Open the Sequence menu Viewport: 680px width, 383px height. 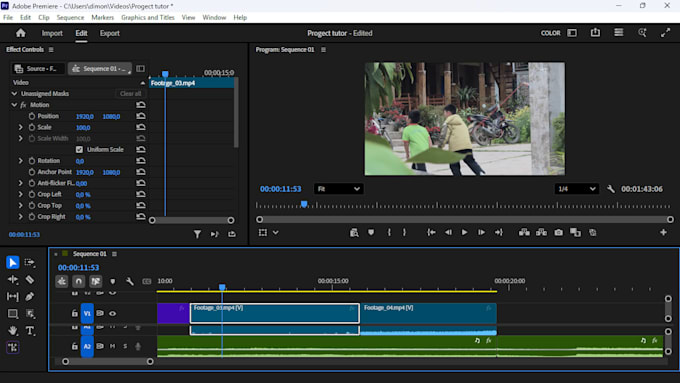(70, 17)
